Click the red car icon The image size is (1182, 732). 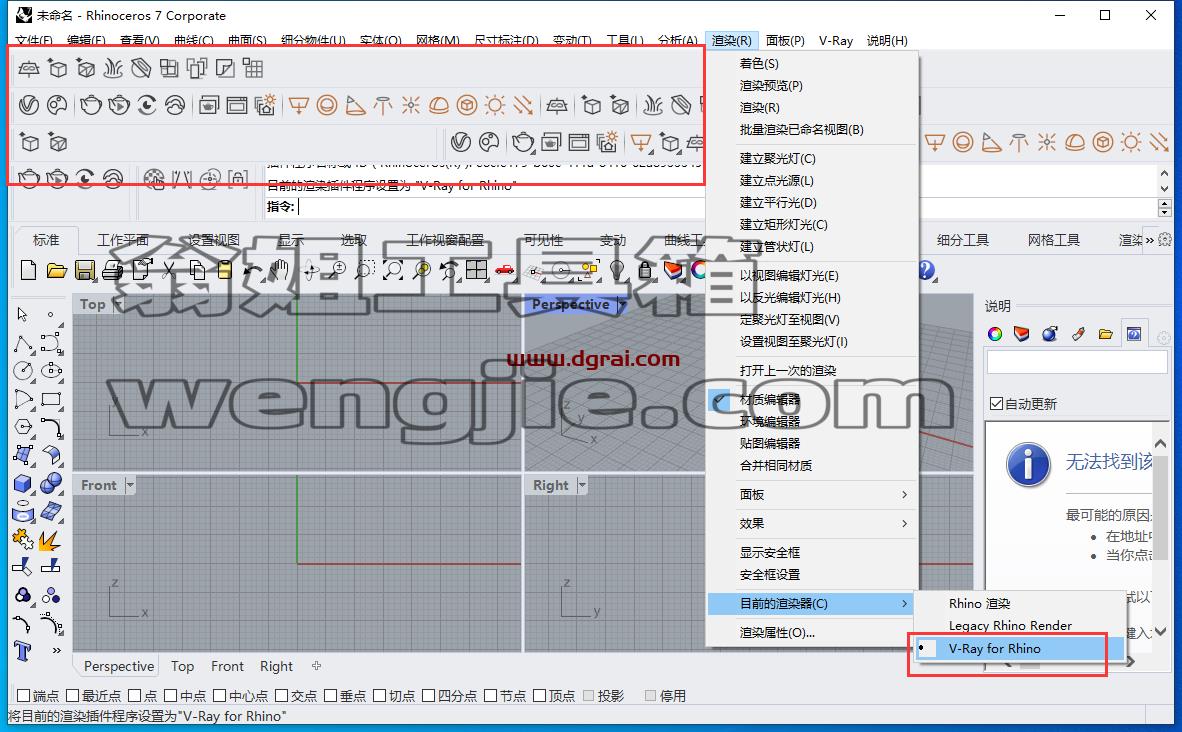coord(504,270)
